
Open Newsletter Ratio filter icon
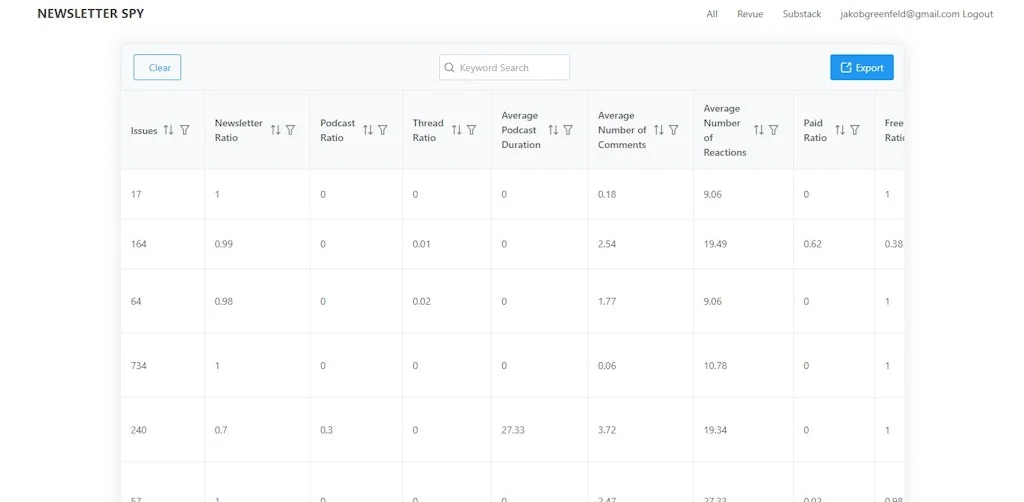pyautogui.click(x=291, y=130)
